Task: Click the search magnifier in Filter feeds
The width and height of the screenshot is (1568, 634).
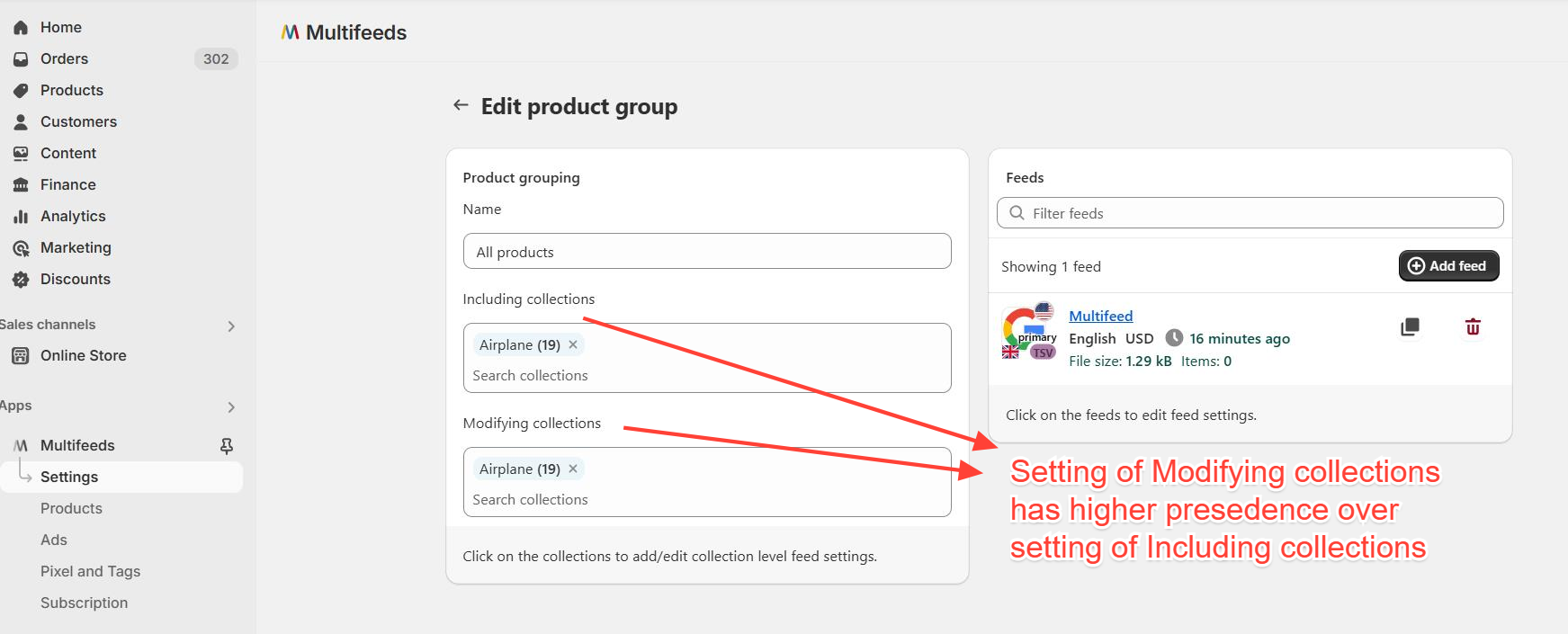Action: pyautogui.click(x=1017, y=213)
